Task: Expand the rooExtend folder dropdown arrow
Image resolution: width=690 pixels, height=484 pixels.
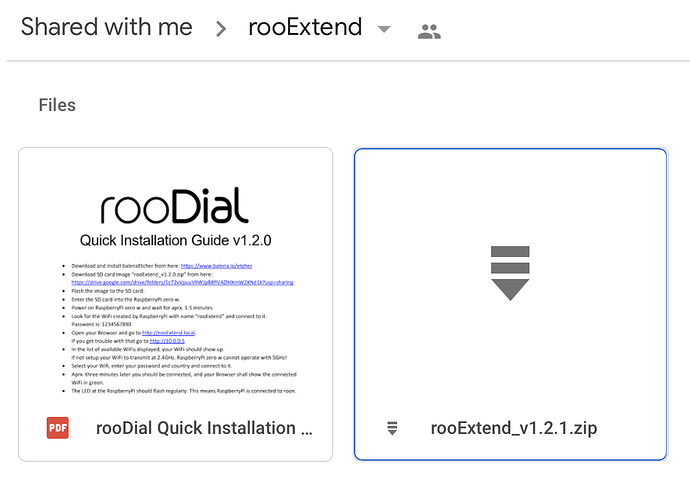Action: [x=384, y=29]
